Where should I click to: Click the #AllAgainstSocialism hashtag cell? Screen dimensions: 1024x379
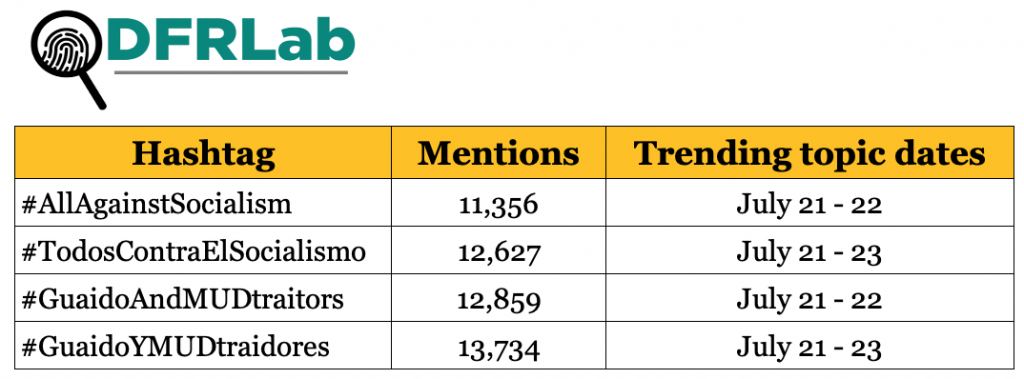203,203
